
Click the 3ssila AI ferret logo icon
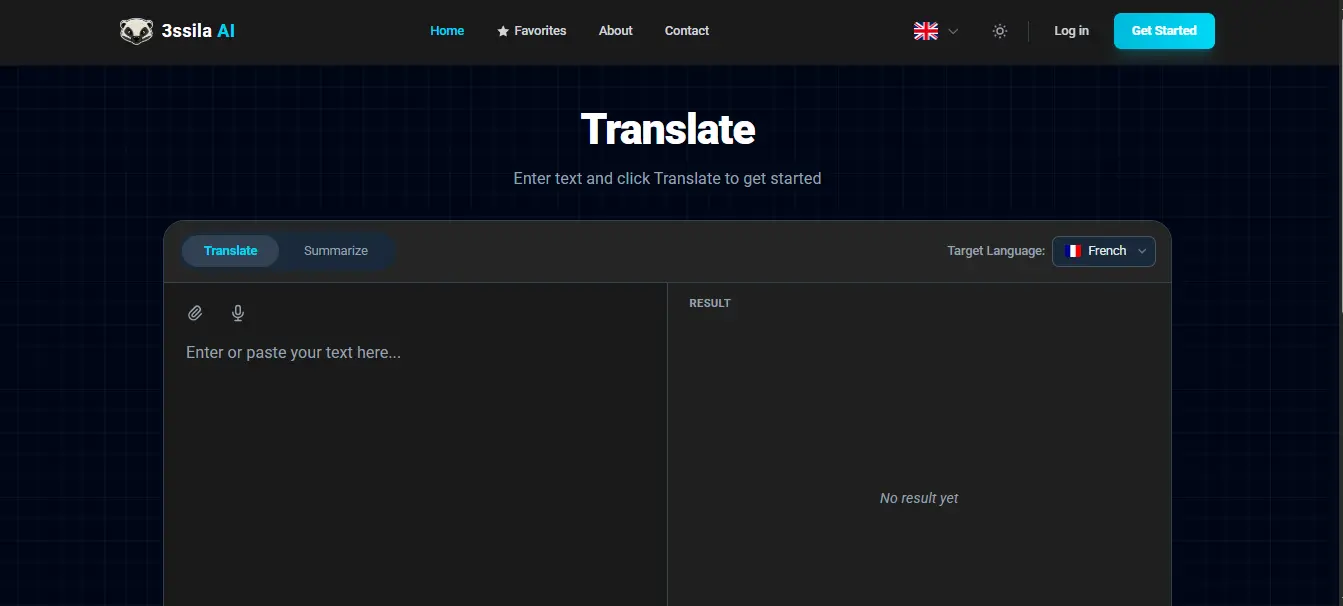136,31
